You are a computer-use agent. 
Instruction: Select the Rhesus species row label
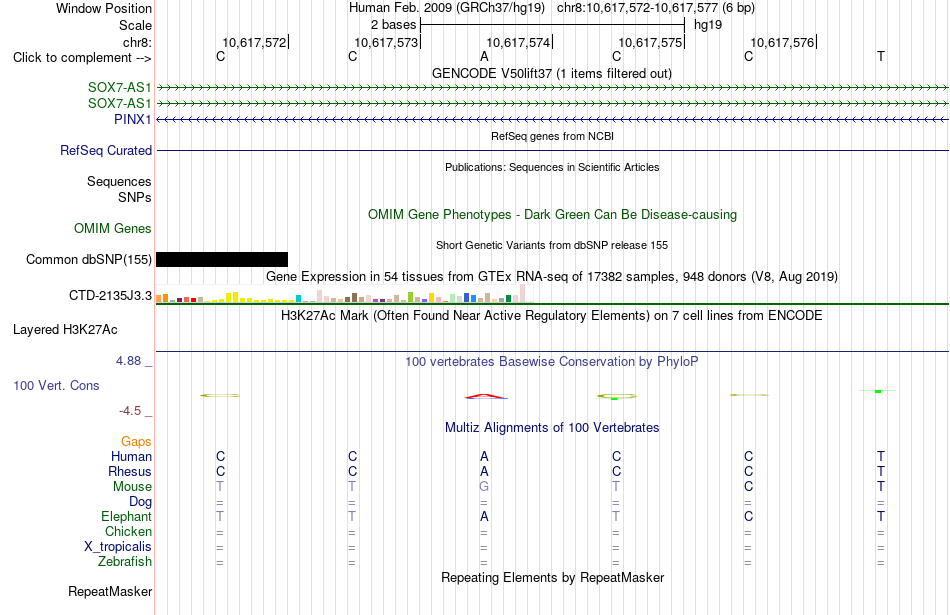point(130,471)
